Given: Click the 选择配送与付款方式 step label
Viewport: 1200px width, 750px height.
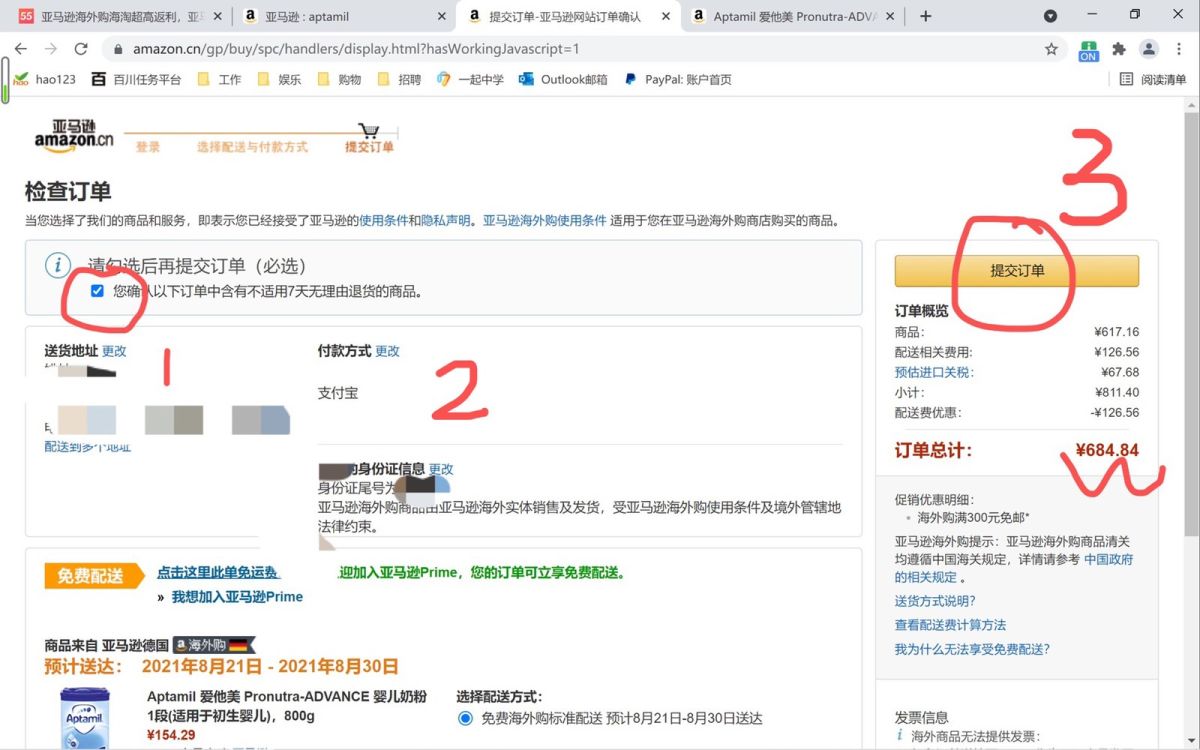Looking at the screenshot, I should tap(252, 147).
